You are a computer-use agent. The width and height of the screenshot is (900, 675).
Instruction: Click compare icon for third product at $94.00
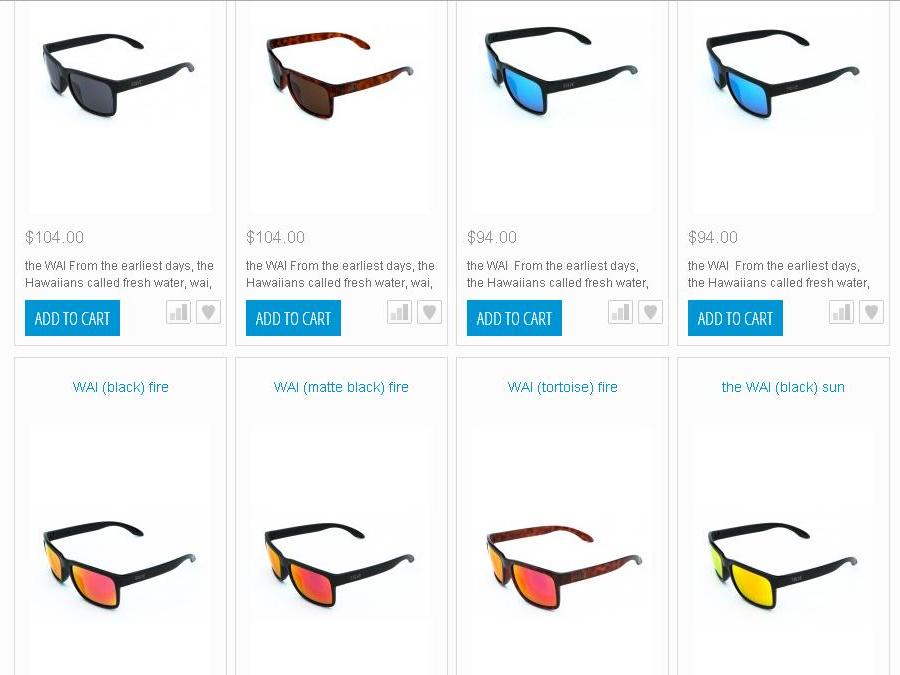[620, 312]
